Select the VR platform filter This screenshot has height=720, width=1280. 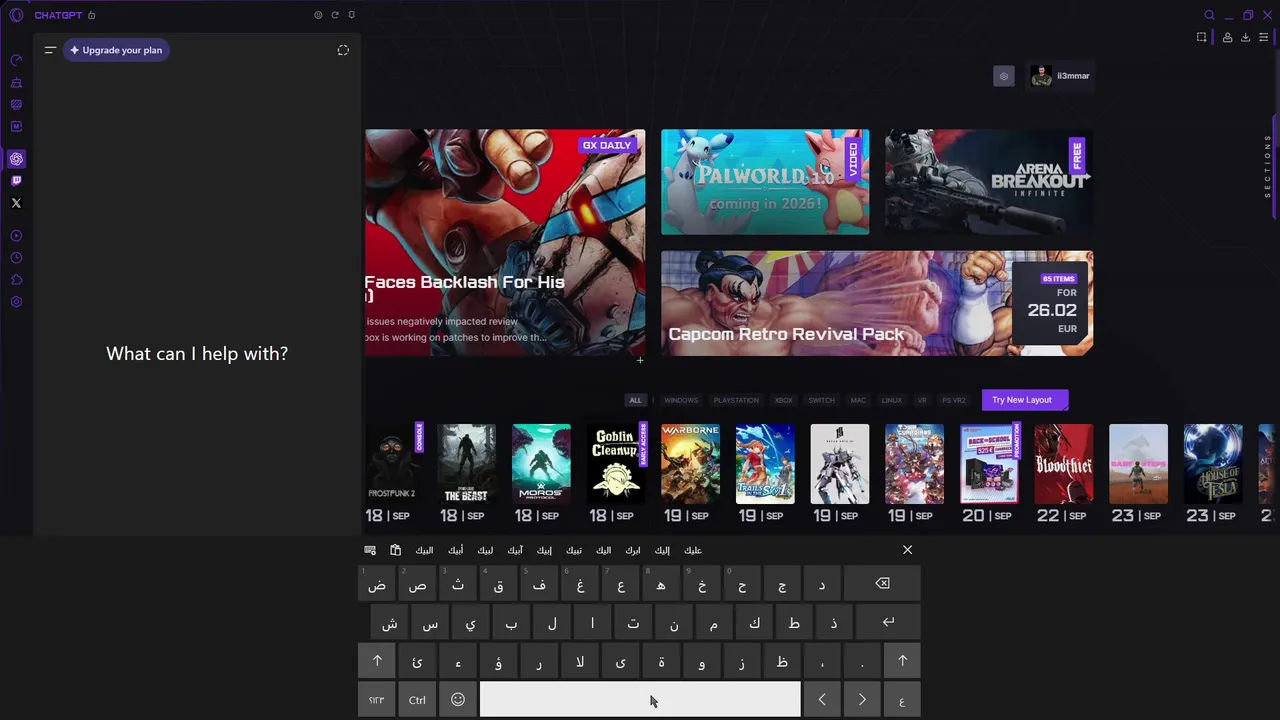point(922,400)
